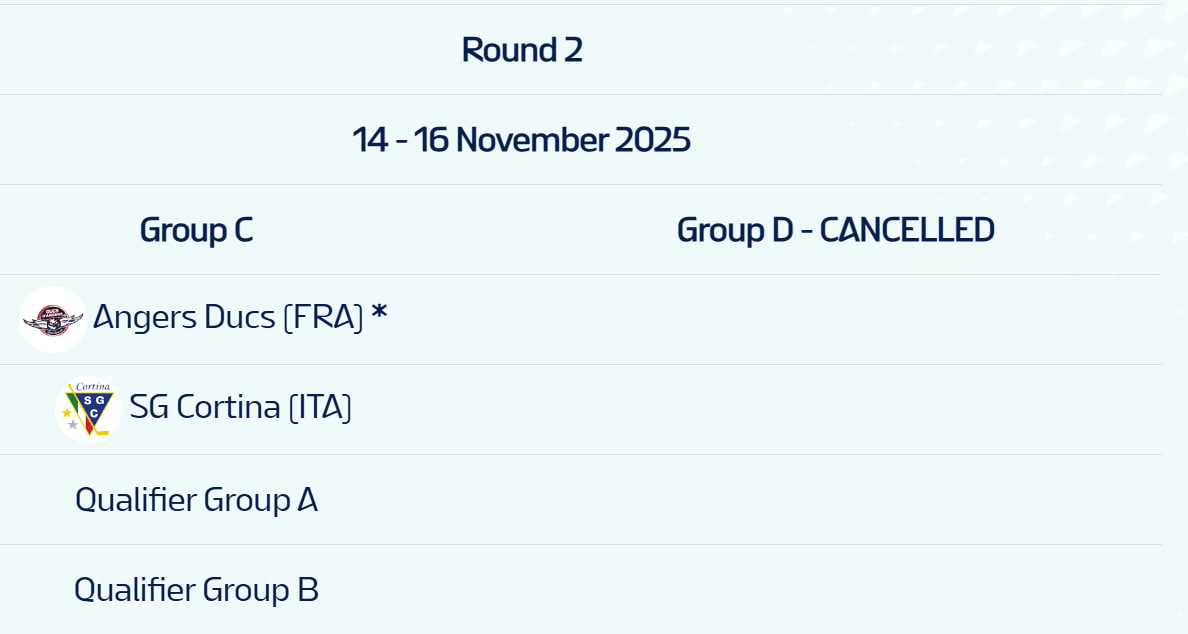The height and width of the screenshot is (634, 1188).
Task: Click empty Group D cell beside SG Cortina
Action: (835, 410)
